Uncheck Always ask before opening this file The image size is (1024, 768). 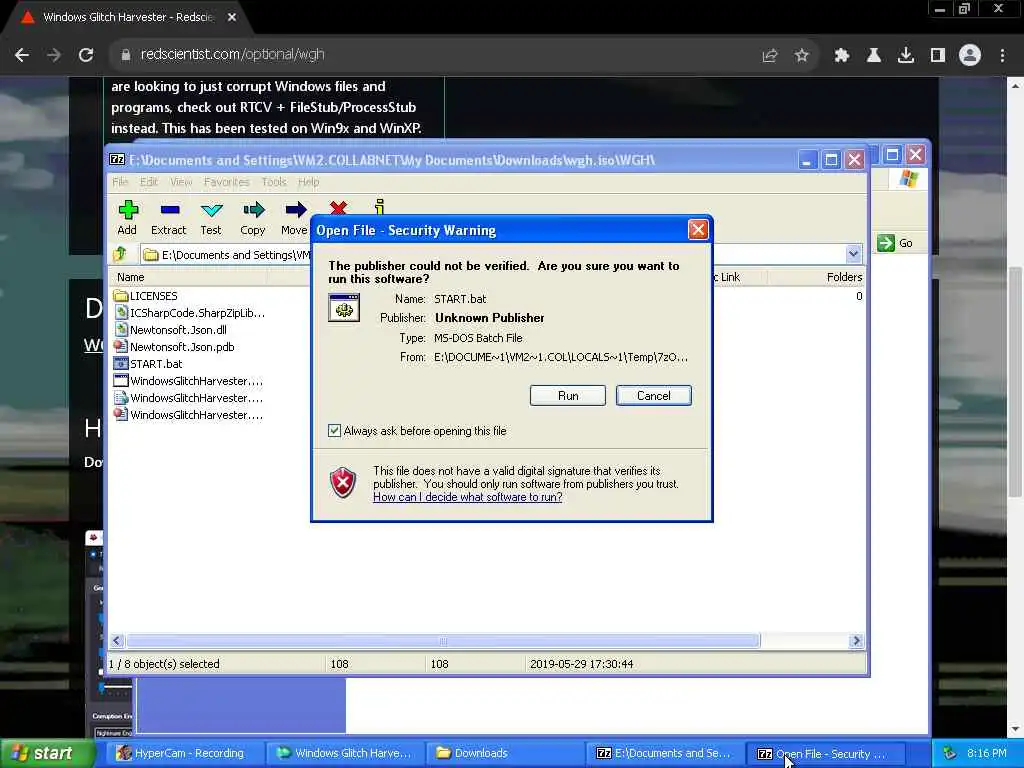click(x=334, y=430)
